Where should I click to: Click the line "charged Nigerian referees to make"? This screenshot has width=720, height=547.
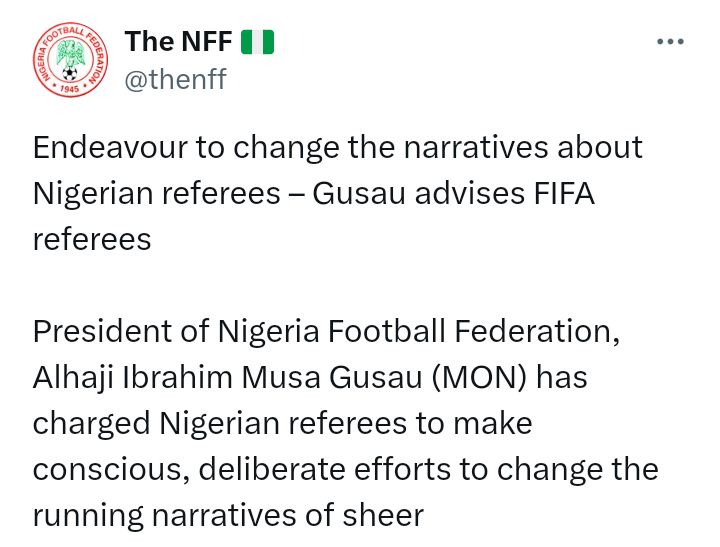click(x=282, y=423)
